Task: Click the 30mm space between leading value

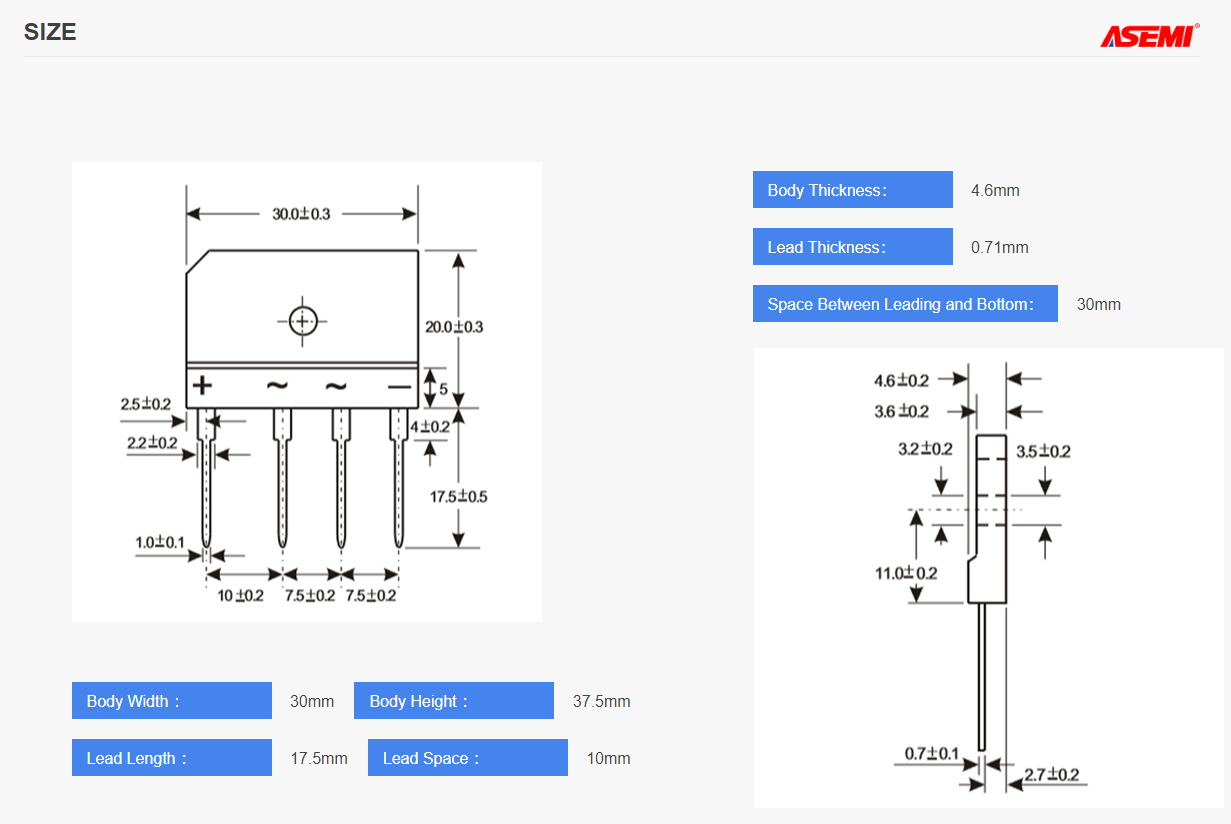Action: click(1099, 304)
